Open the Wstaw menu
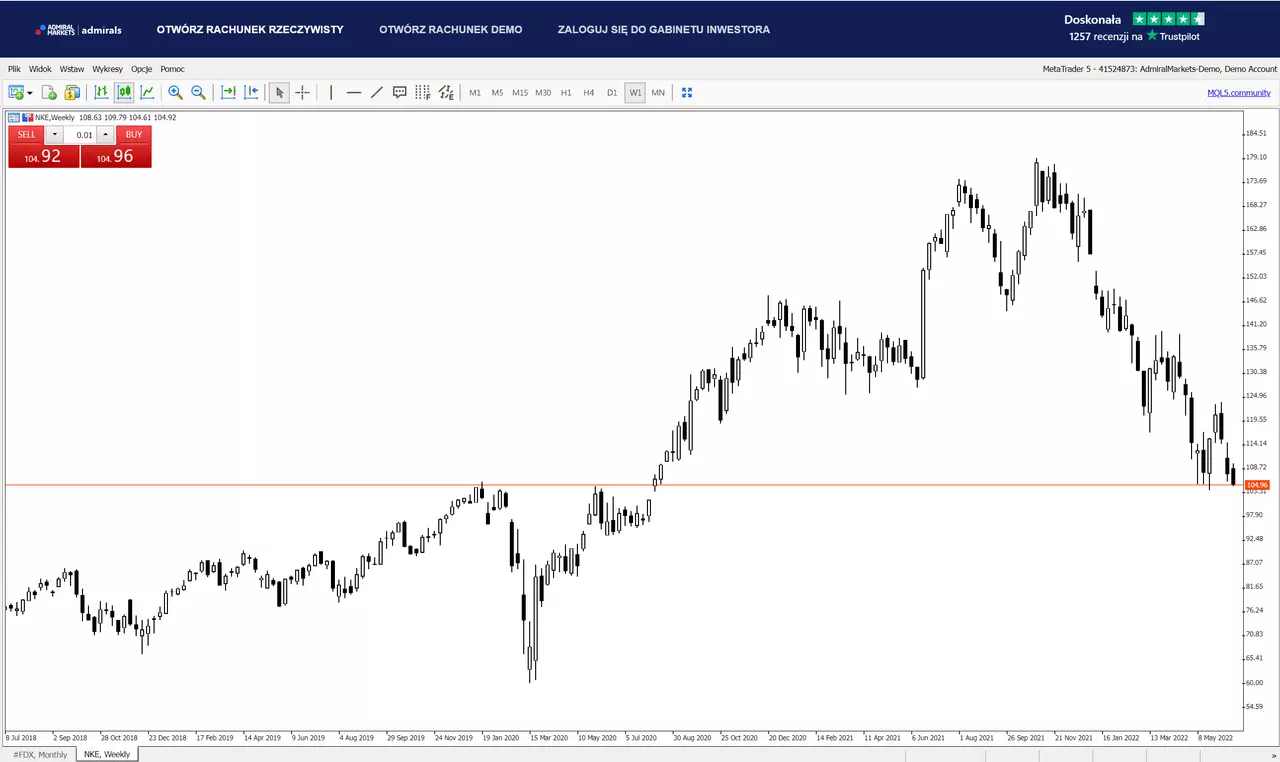 (72, 69)
